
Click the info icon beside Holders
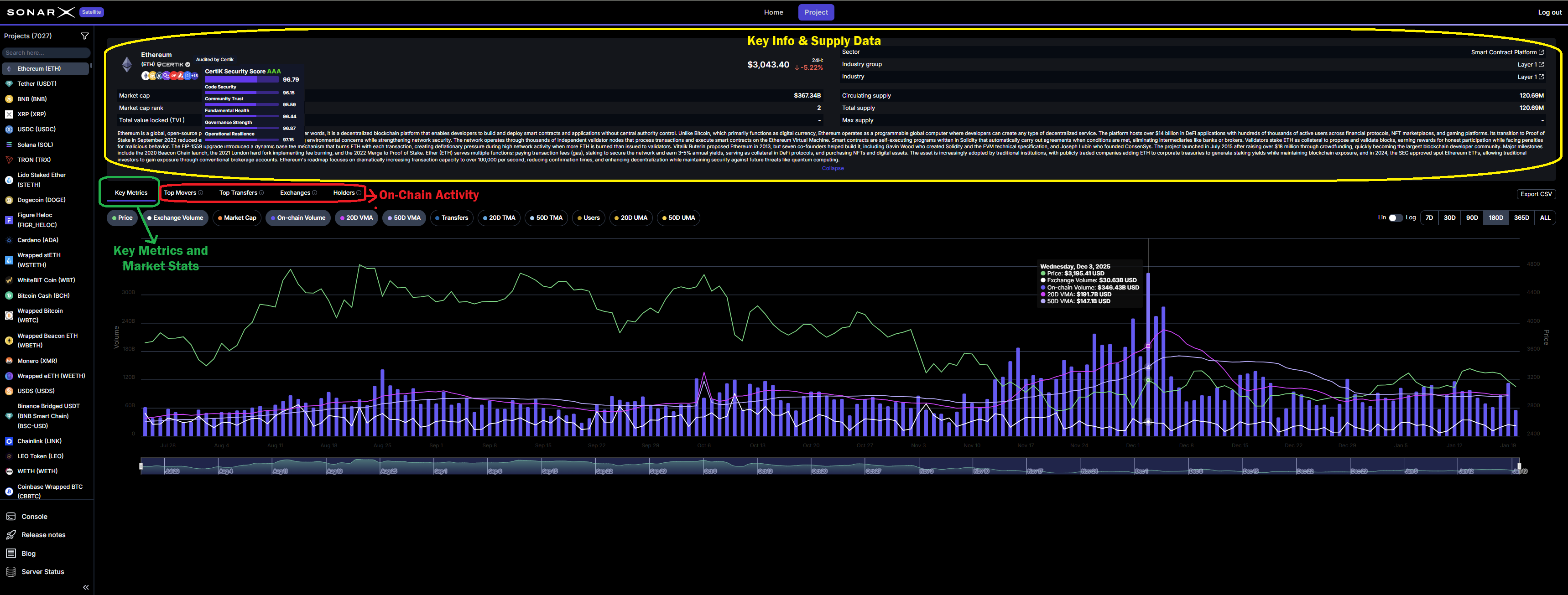[359, 193]
